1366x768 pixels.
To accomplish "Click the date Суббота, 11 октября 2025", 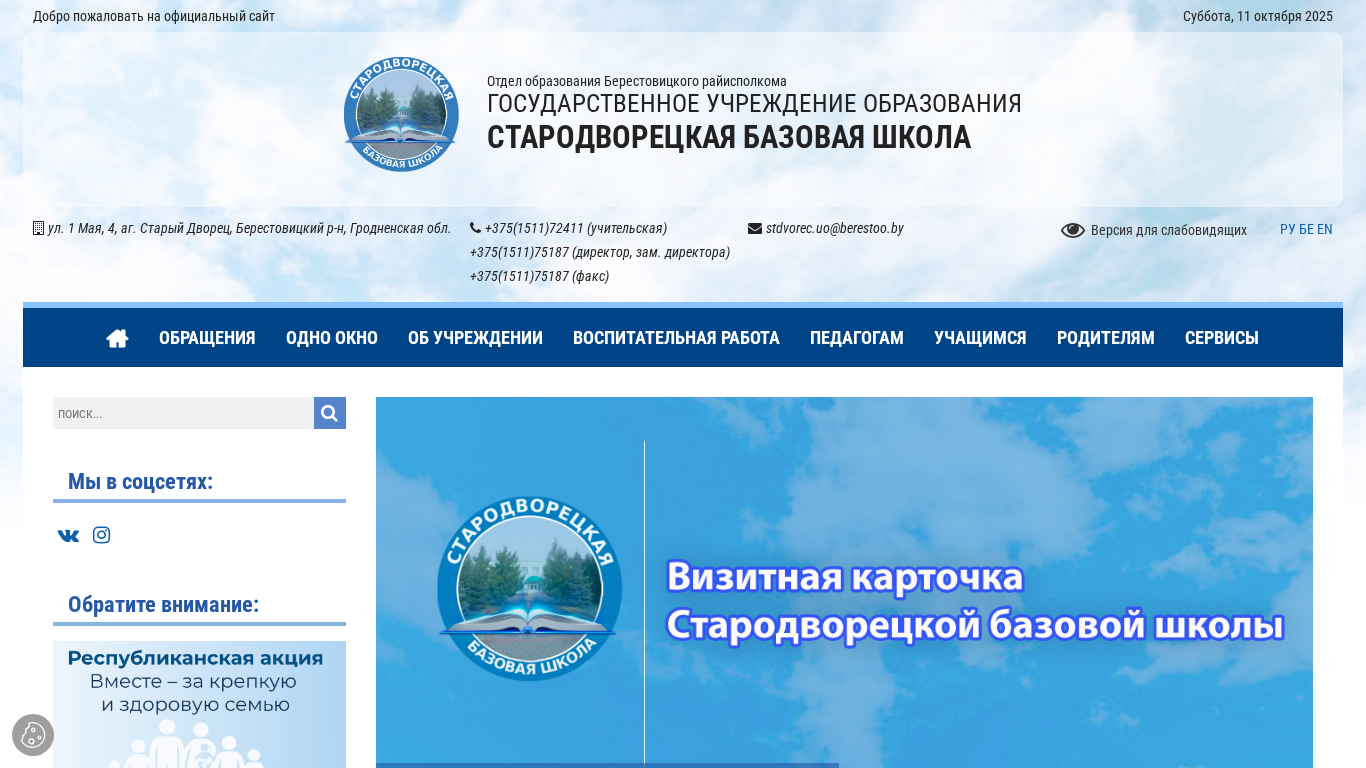I will click(1258, 16).
